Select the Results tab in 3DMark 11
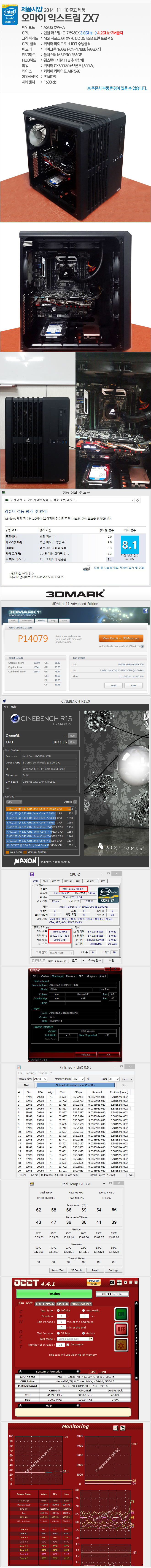This screenshot has width=151, height=1568. pos(41,621)
